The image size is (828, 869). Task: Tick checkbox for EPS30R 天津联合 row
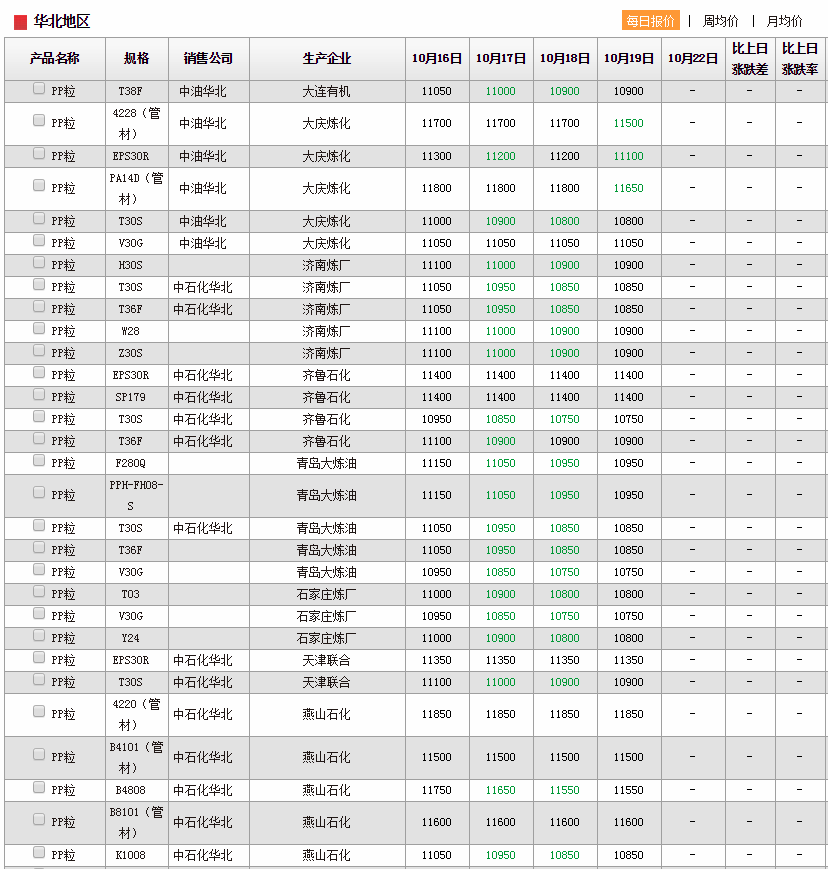(x=39, y=657)
